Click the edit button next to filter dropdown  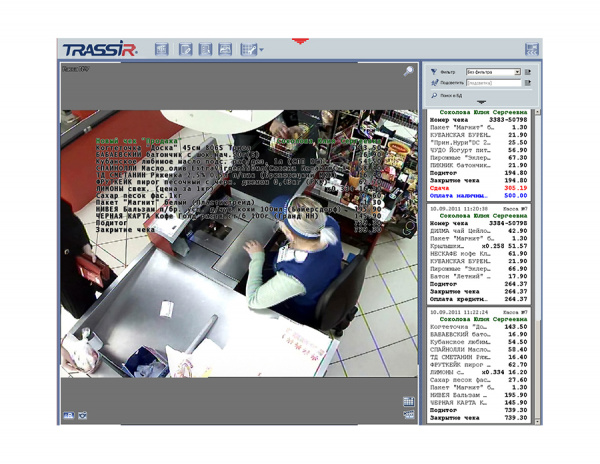coord(528,72)
